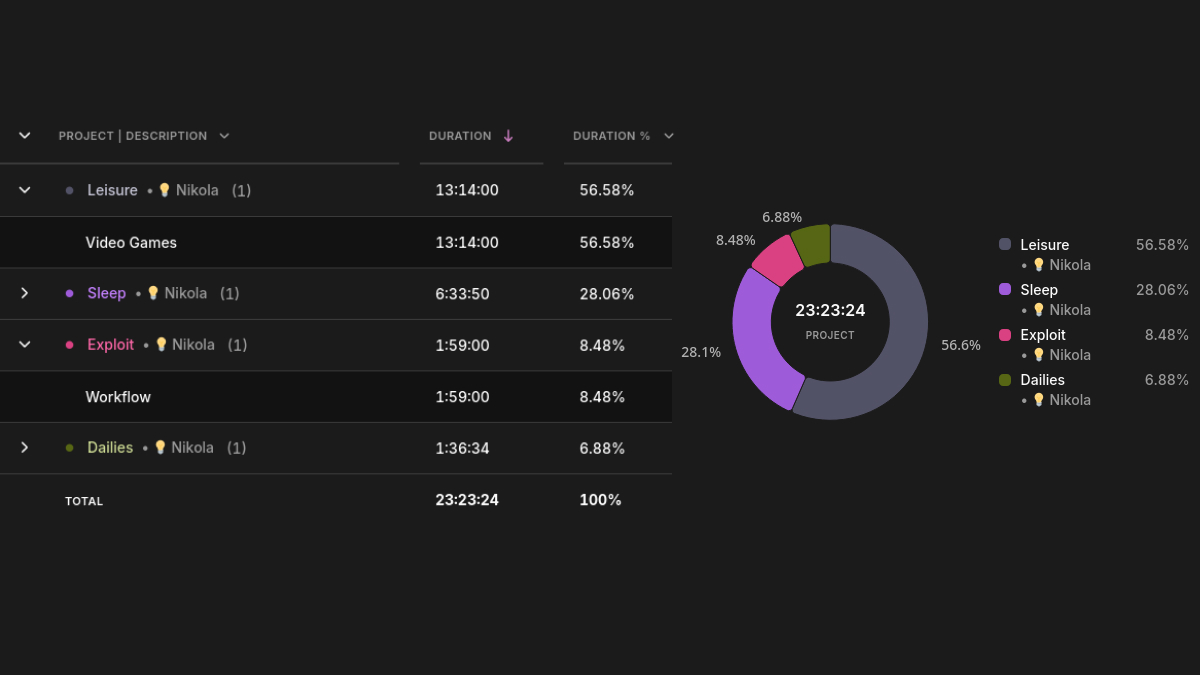This screenshot has height=675, width=1200.
Task: Click the lightbulb icon in Sleep row
Action: coord(153,293)
